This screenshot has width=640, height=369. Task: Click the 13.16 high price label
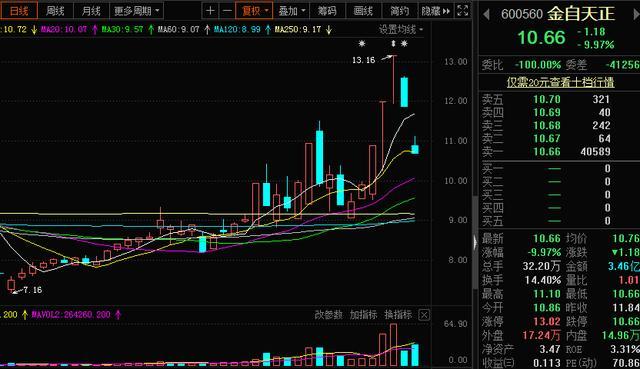363,60
